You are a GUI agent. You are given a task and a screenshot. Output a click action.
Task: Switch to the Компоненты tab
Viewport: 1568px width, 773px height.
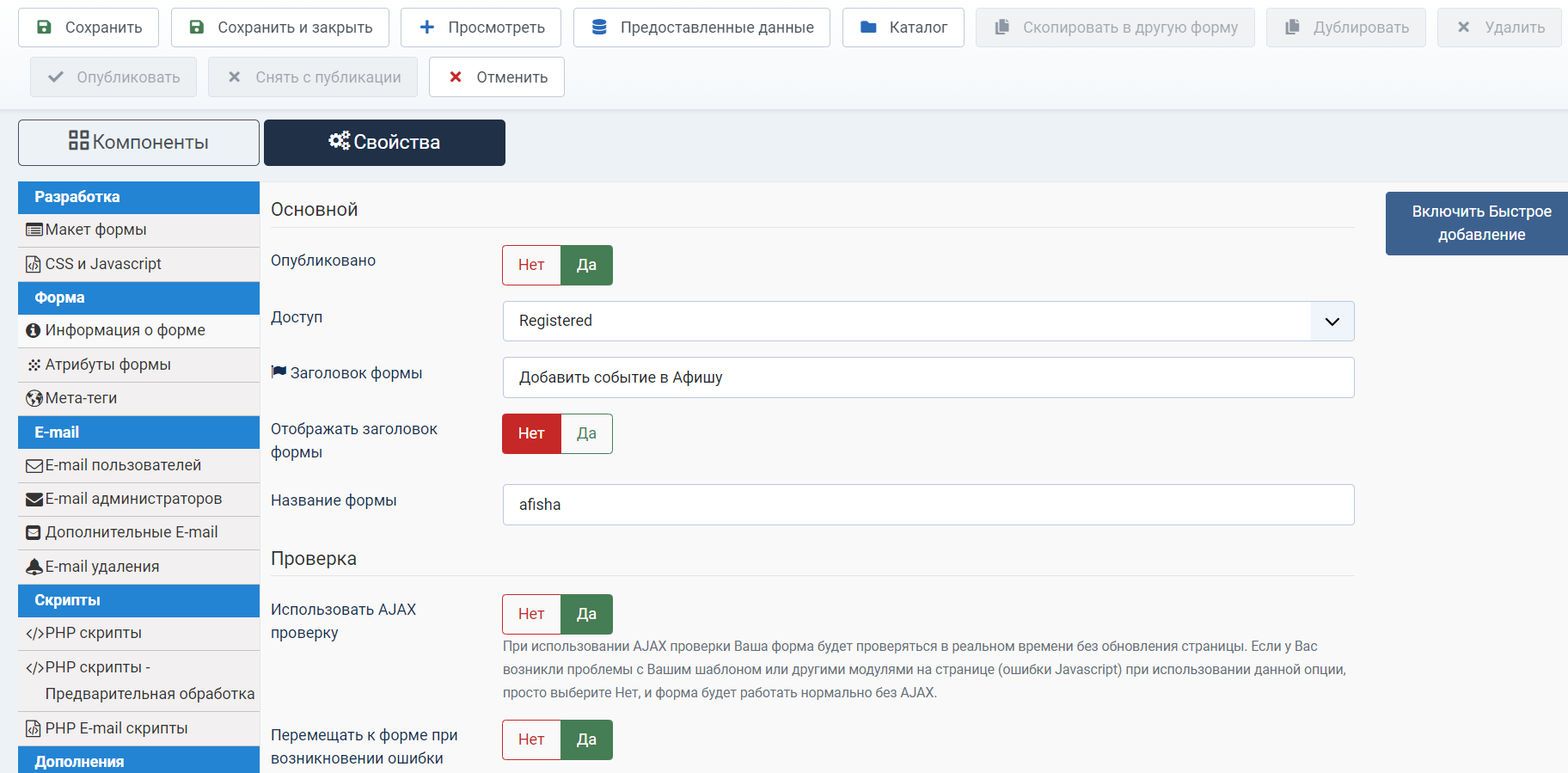(138, 143)
